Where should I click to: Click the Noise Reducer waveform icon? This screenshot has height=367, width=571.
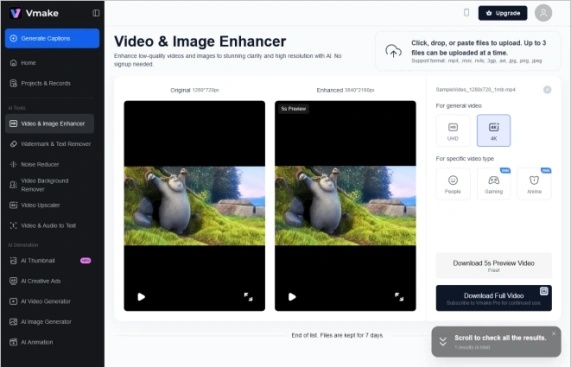coord(13,164)
